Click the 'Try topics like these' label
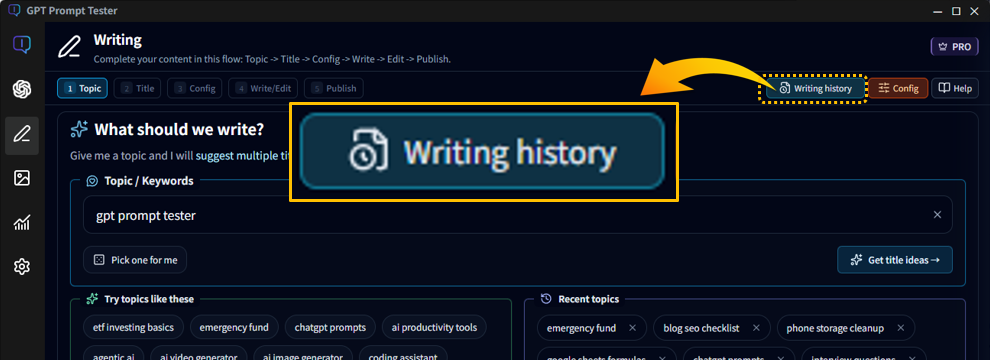 pyautogui.click(x=149, y=299)
